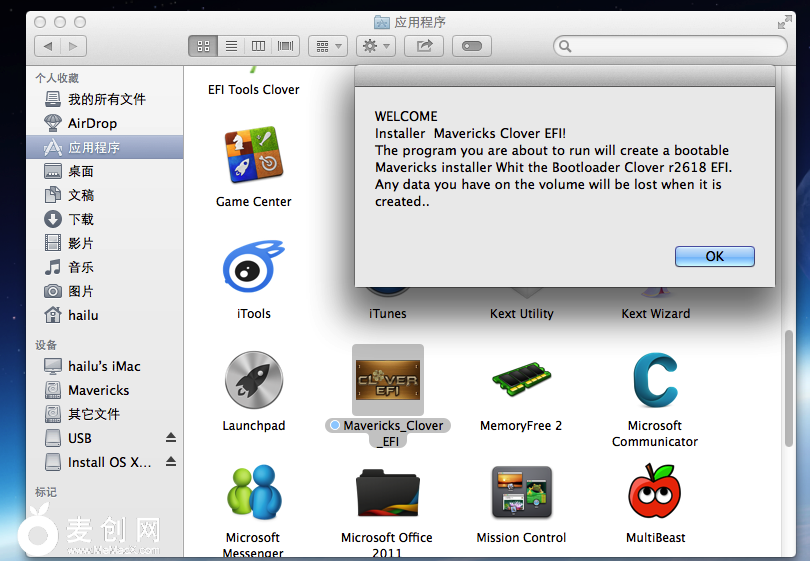
Task: Open the Game Center app icon
Action: (x=254, y=155)
